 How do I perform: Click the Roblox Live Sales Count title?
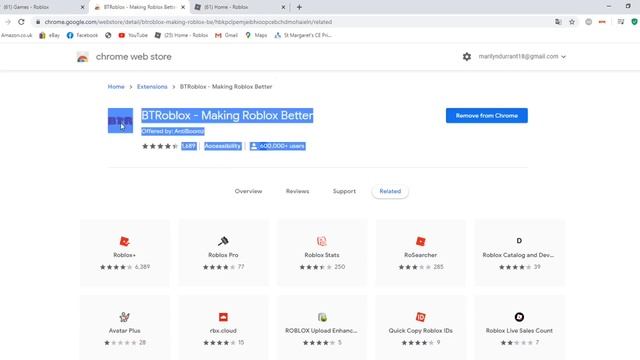(x=519, y=331)
